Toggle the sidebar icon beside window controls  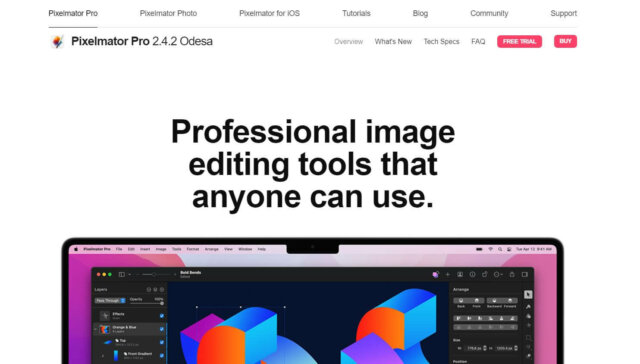point(122,275)
